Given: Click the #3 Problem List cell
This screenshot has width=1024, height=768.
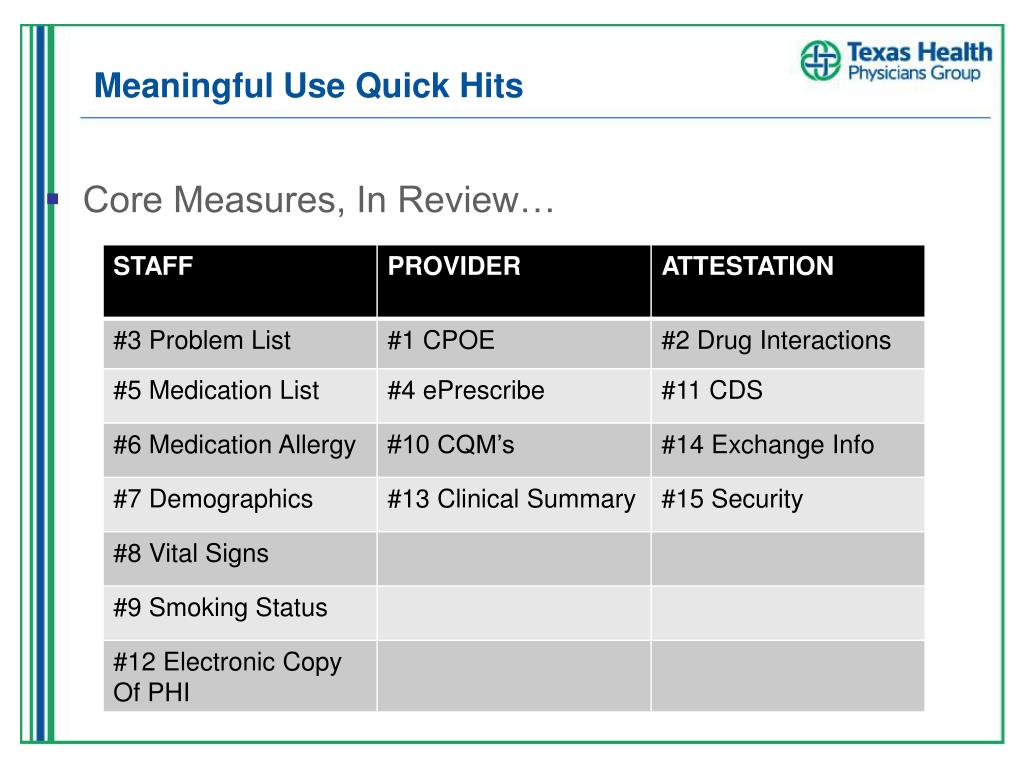Looking at the screenshot, I should (240, 343).
